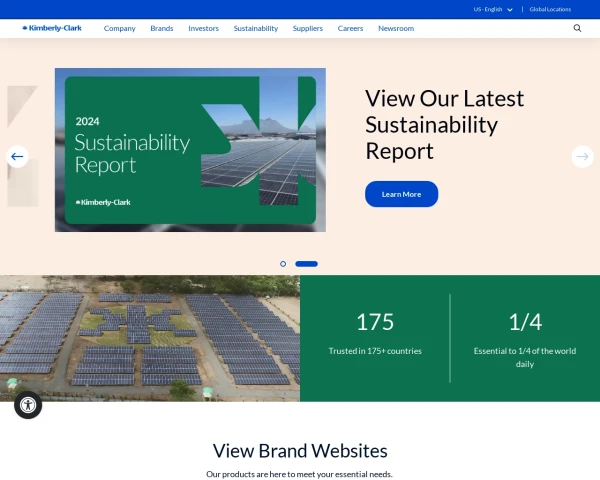
Task: Open the Suppliers menu
Action: tap(308, 29)
